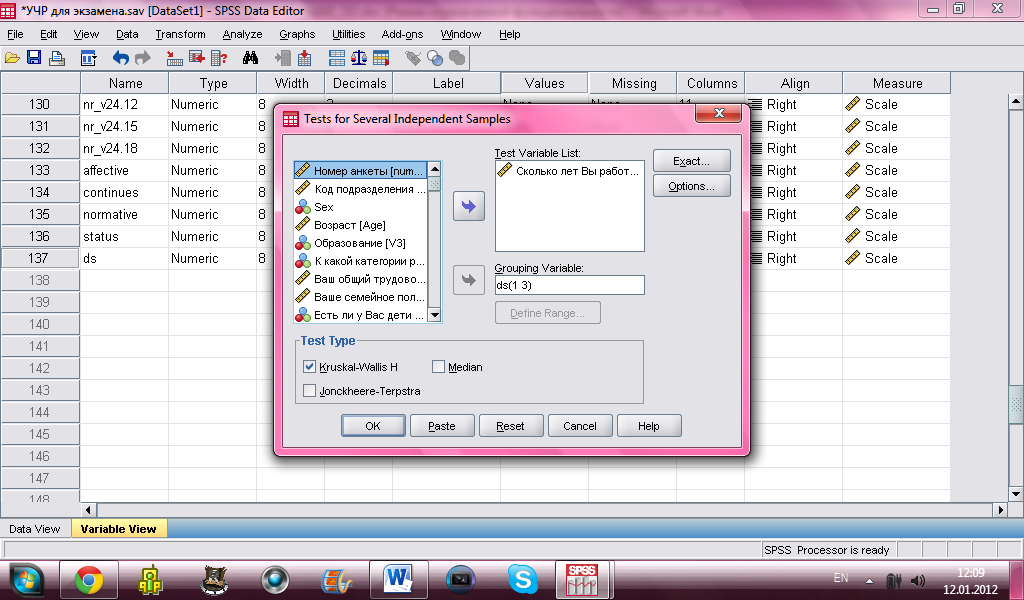Select the Variable View tab
1024x600 pixels.
coord(118,529)
